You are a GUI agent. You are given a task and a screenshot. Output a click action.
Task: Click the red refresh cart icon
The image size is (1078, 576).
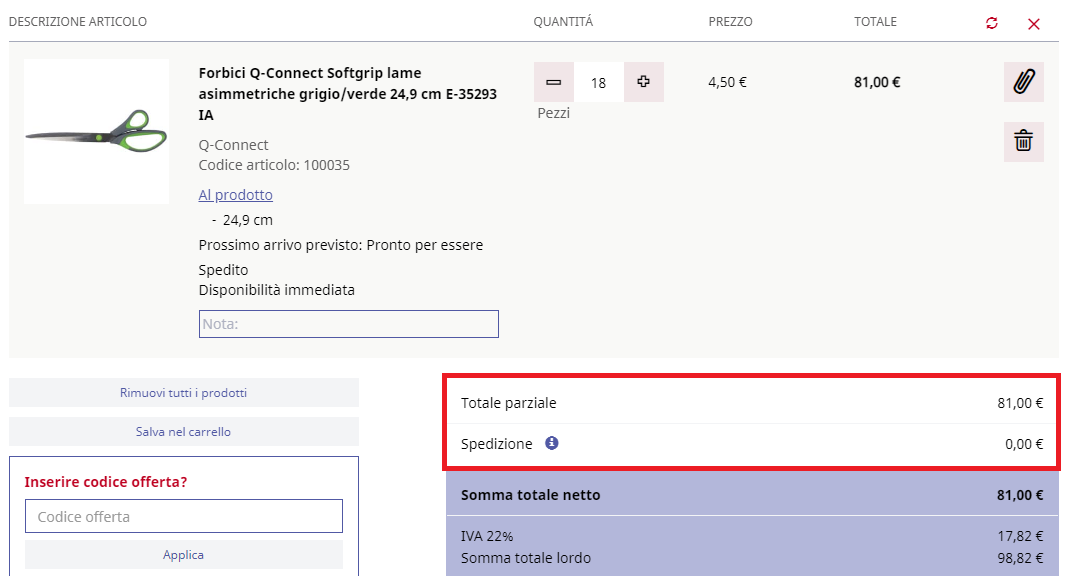pyautogui.click(x=991, y=23)
